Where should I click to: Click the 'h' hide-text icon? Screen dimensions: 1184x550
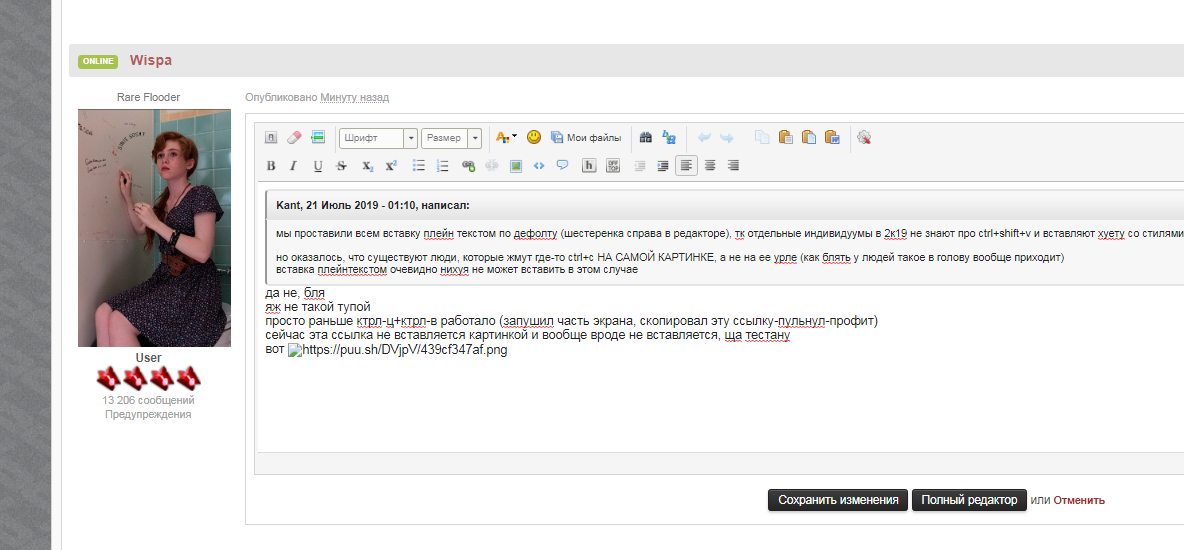[589, 165]
